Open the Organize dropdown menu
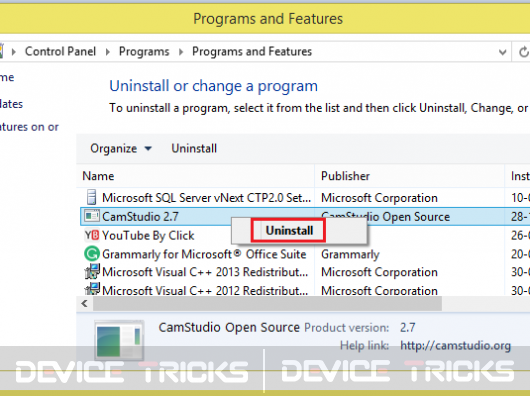The height and width of the screenshot is (396, 530). pos(121,149)
